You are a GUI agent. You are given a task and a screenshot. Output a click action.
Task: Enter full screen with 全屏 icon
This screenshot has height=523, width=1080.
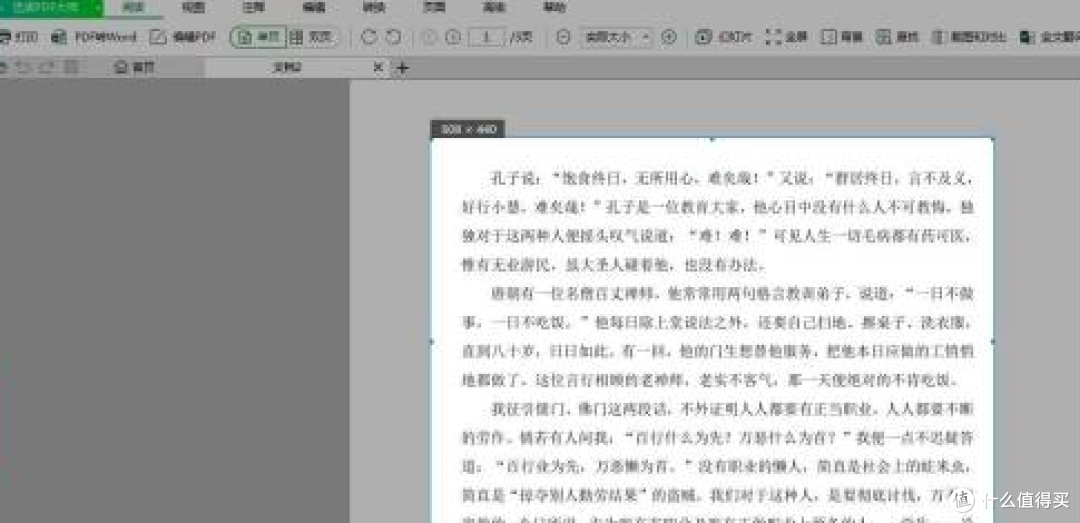tap(773, 37)
